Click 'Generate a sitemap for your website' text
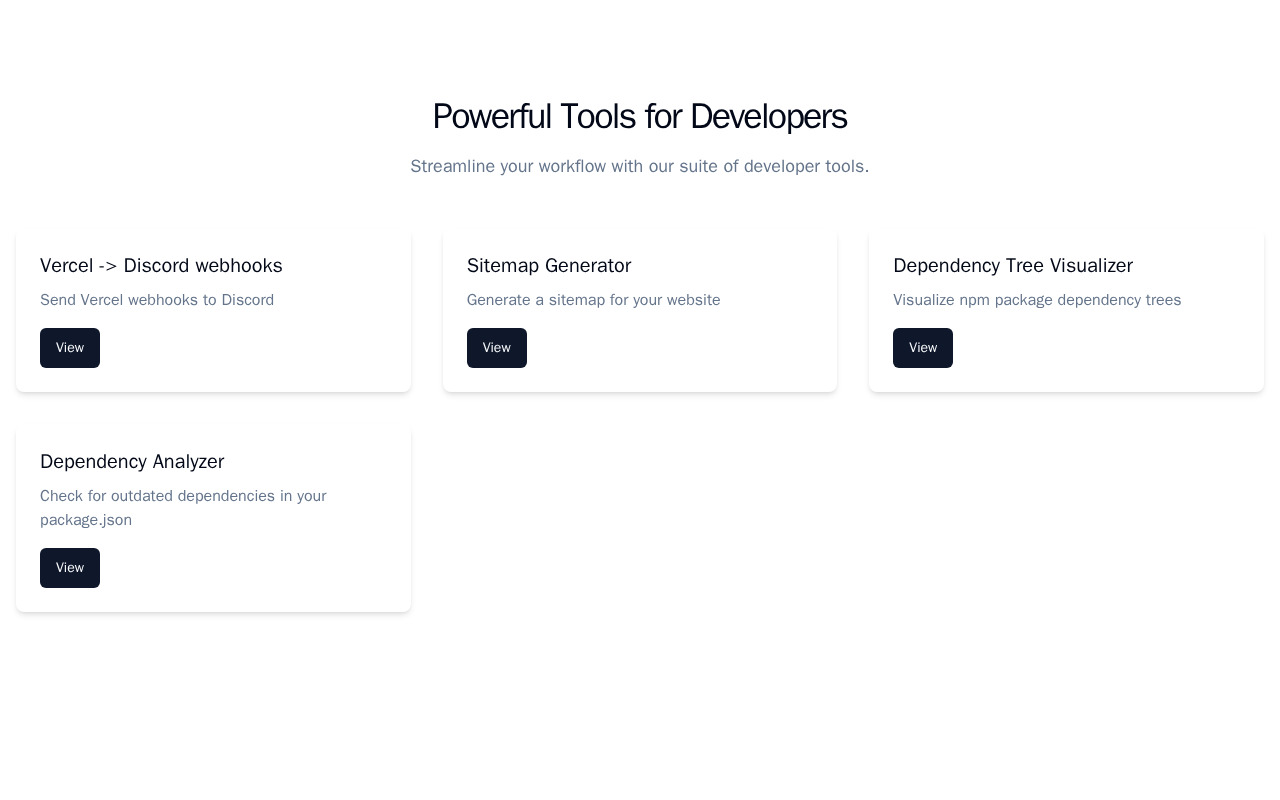This screenshot has height=800, width=1280. [594, 300]
